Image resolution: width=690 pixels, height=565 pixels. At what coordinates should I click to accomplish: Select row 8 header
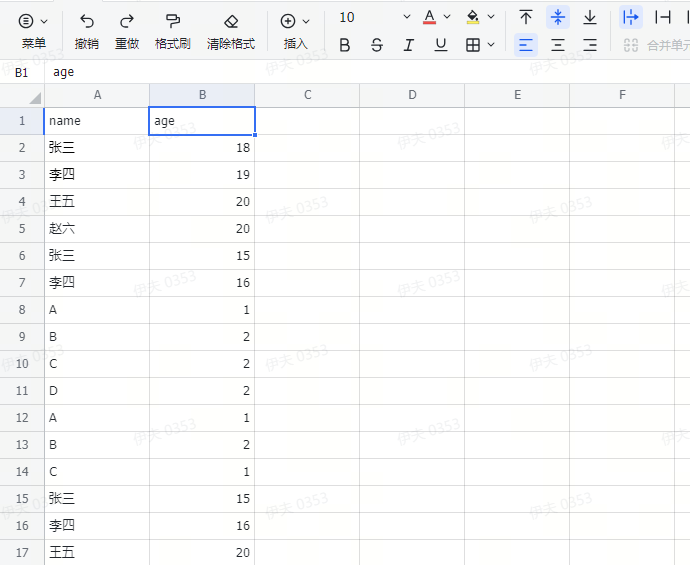click(x=22, y=310)
